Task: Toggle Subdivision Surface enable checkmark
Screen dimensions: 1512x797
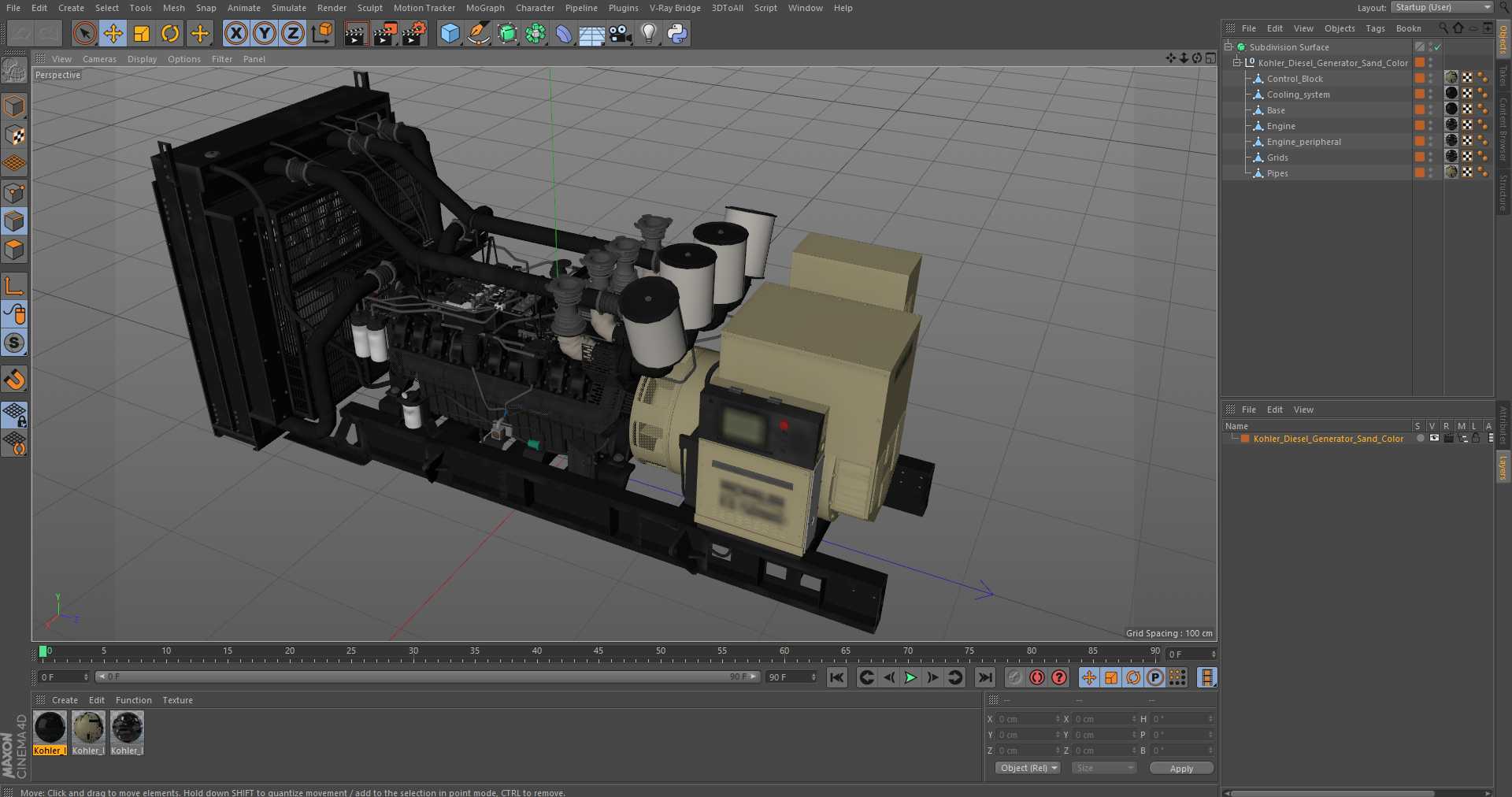Action: click(x=1437, y=47)
